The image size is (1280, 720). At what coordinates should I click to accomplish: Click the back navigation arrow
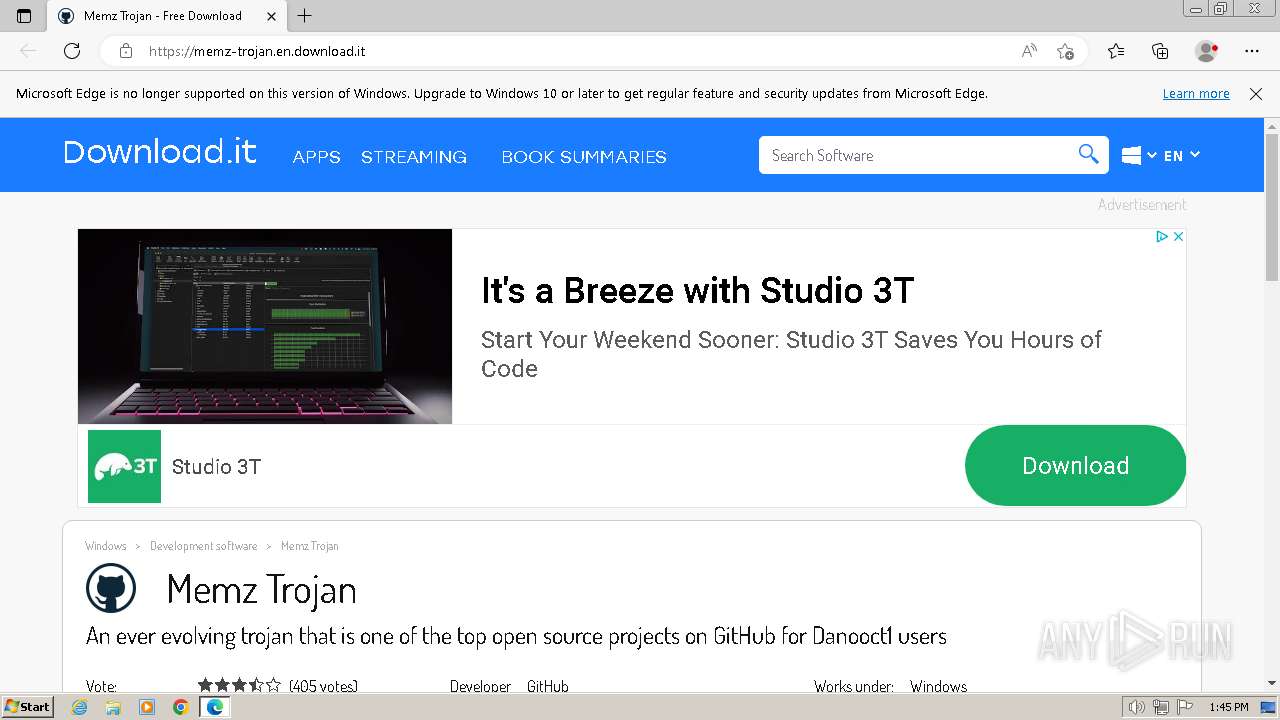[x=28, y=51]
